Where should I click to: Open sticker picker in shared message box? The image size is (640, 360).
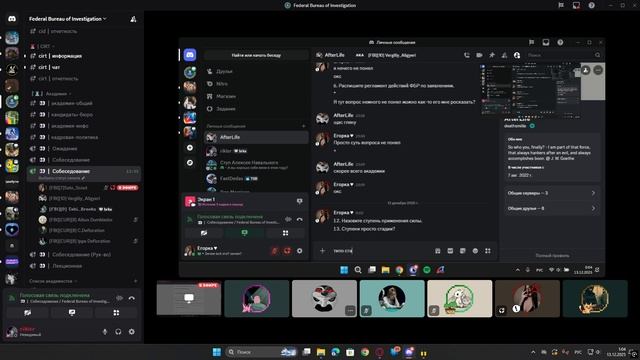462,251
